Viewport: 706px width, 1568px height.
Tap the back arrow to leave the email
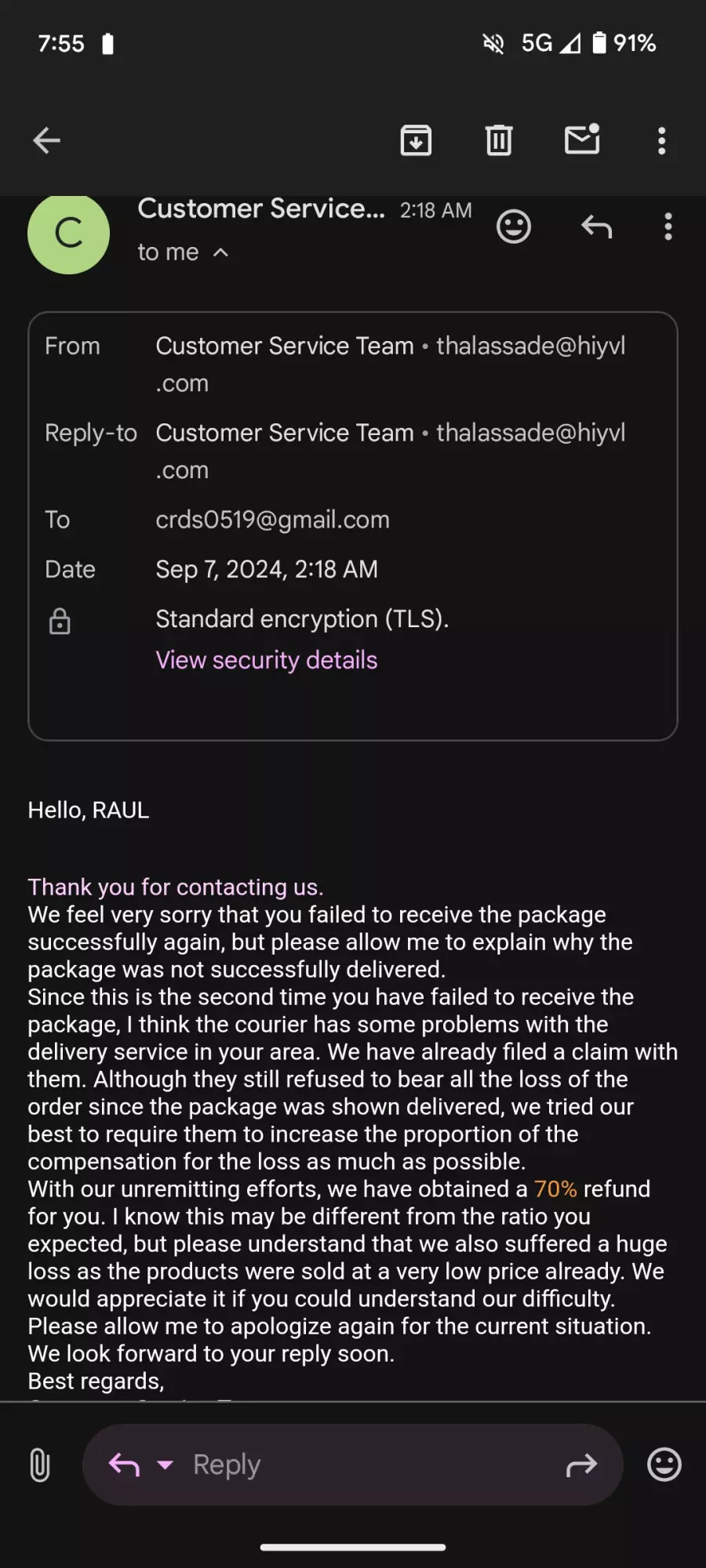47,141
